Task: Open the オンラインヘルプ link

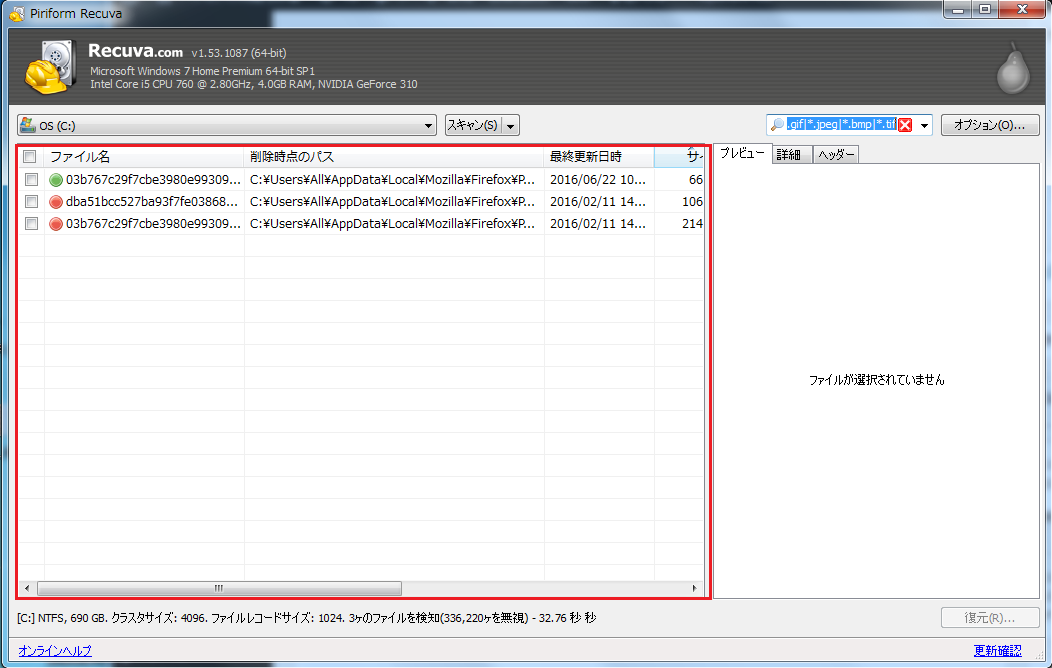Action: tap(55, 651)
